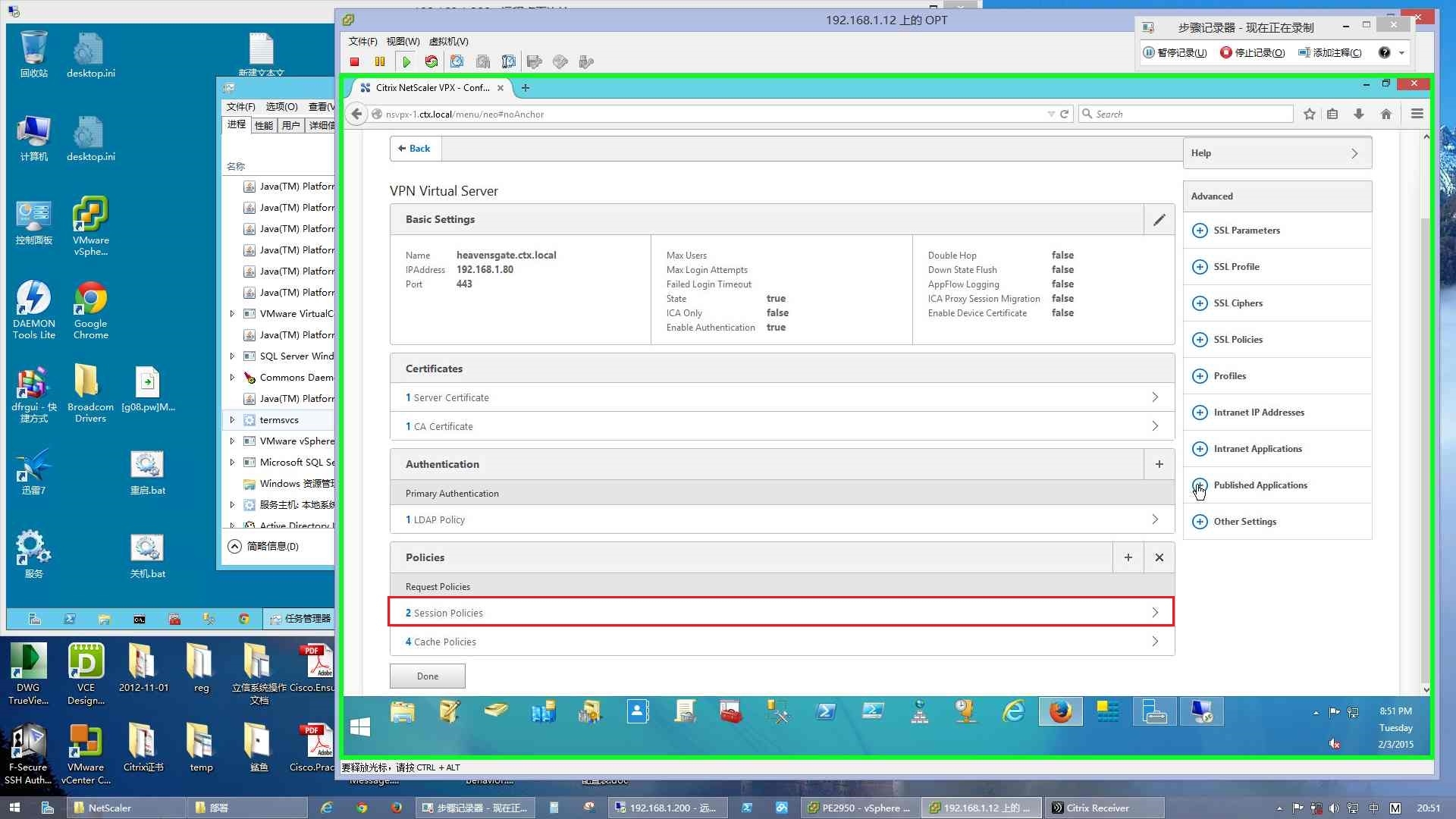Open the Cache Policies row
Screen dimensions: 1456x819
pyautogui.click(x=782, y=642)
